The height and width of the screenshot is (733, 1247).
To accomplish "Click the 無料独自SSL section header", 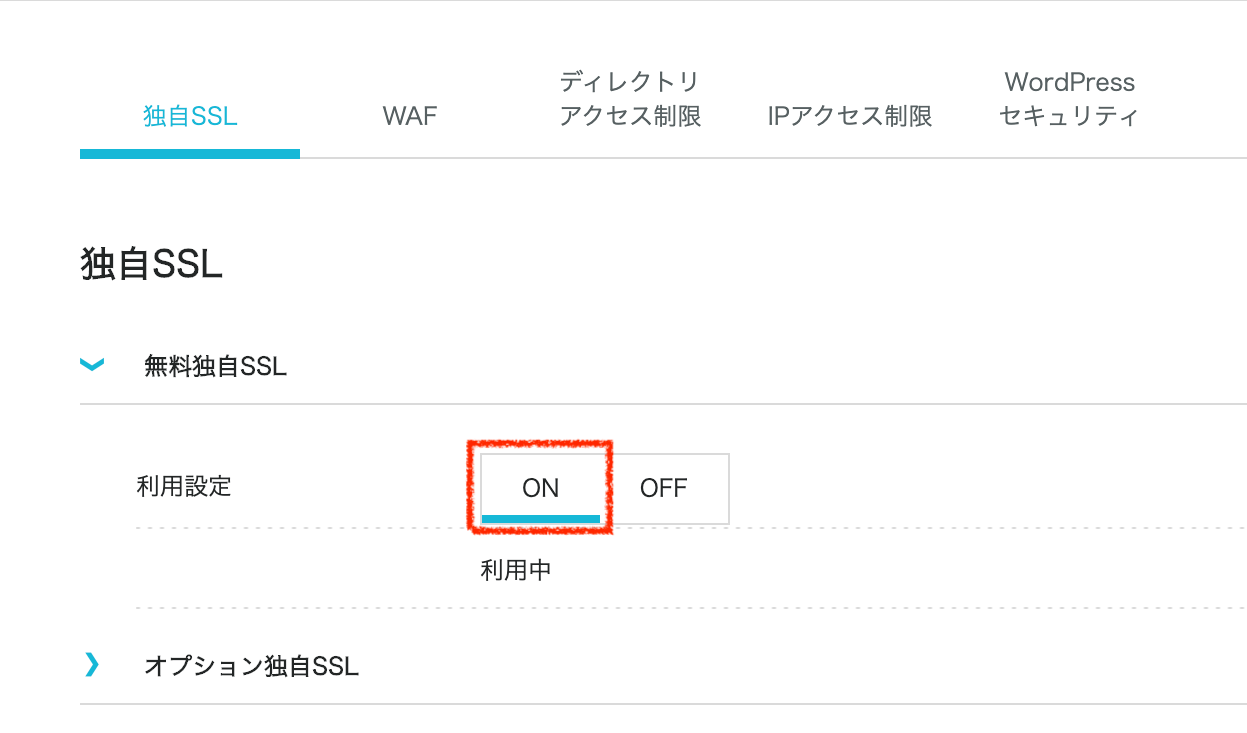I will (216, 366).
